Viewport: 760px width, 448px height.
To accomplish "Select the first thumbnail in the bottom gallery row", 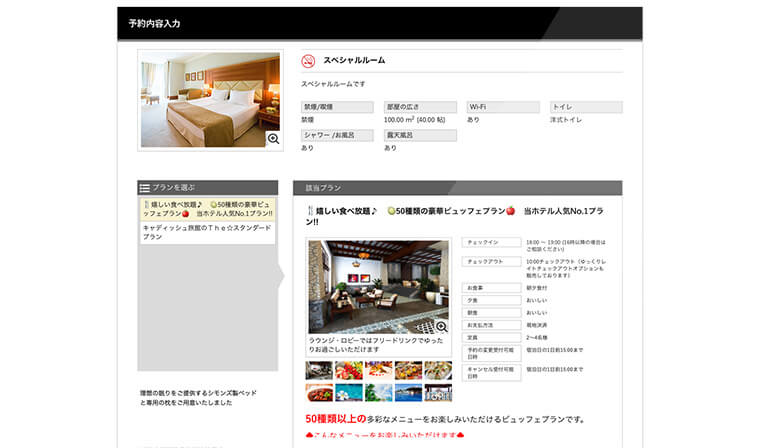I will (x=319, y=393).
